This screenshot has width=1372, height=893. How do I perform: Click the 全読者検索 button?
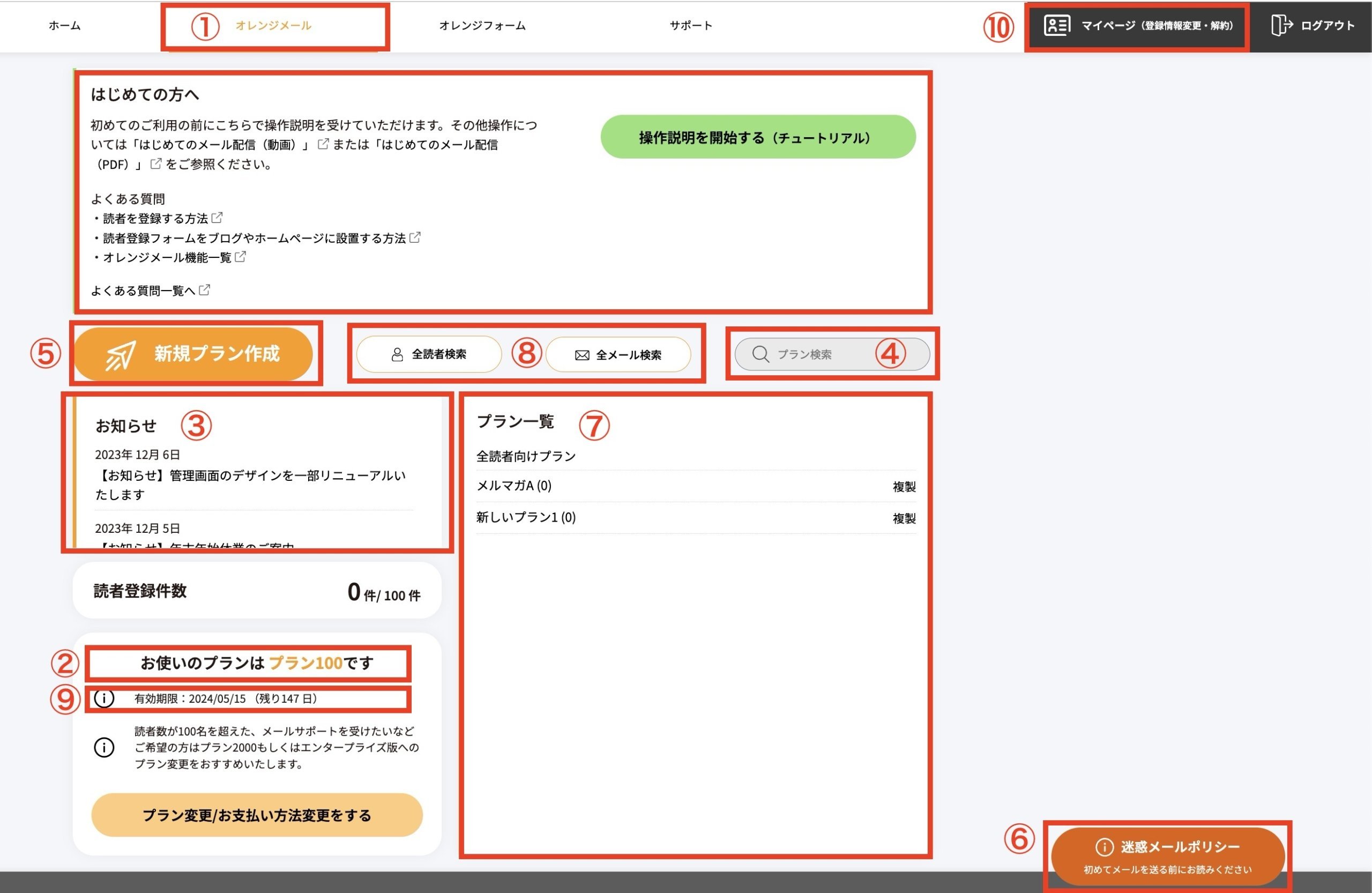[x=429, y=354]
